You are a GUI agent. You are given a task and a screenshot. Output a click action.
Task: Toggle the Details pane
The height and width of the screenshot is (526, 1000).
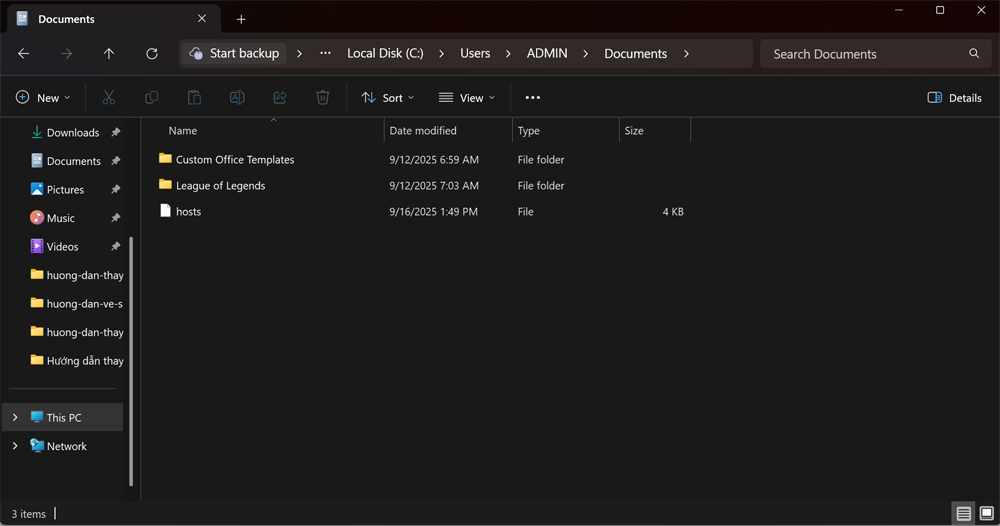(x=954, y=97)
